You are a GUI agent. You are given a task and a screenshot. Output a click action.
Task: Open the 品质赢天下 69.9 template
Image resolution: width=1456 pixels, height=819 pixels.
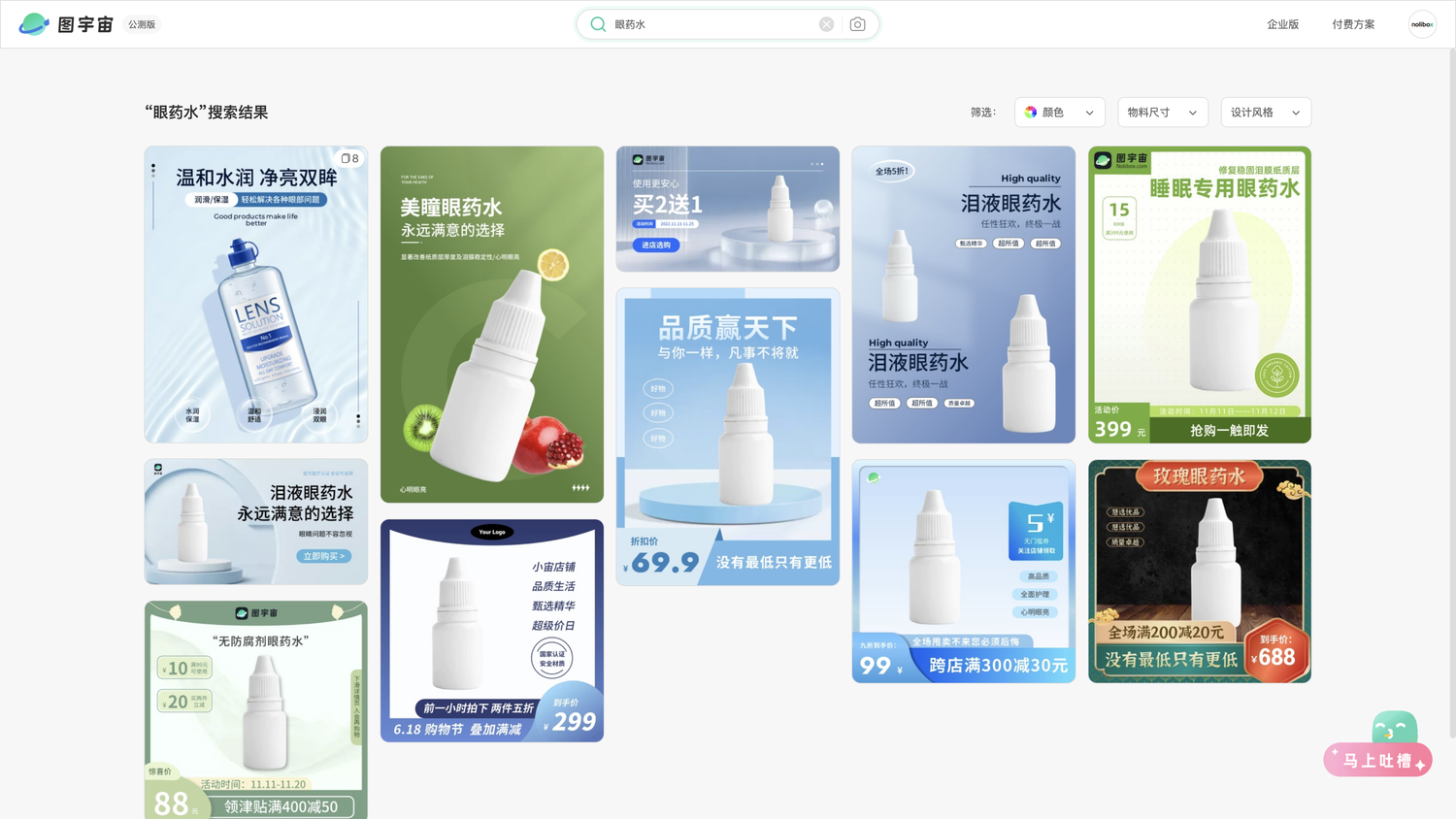click(728, 437)
